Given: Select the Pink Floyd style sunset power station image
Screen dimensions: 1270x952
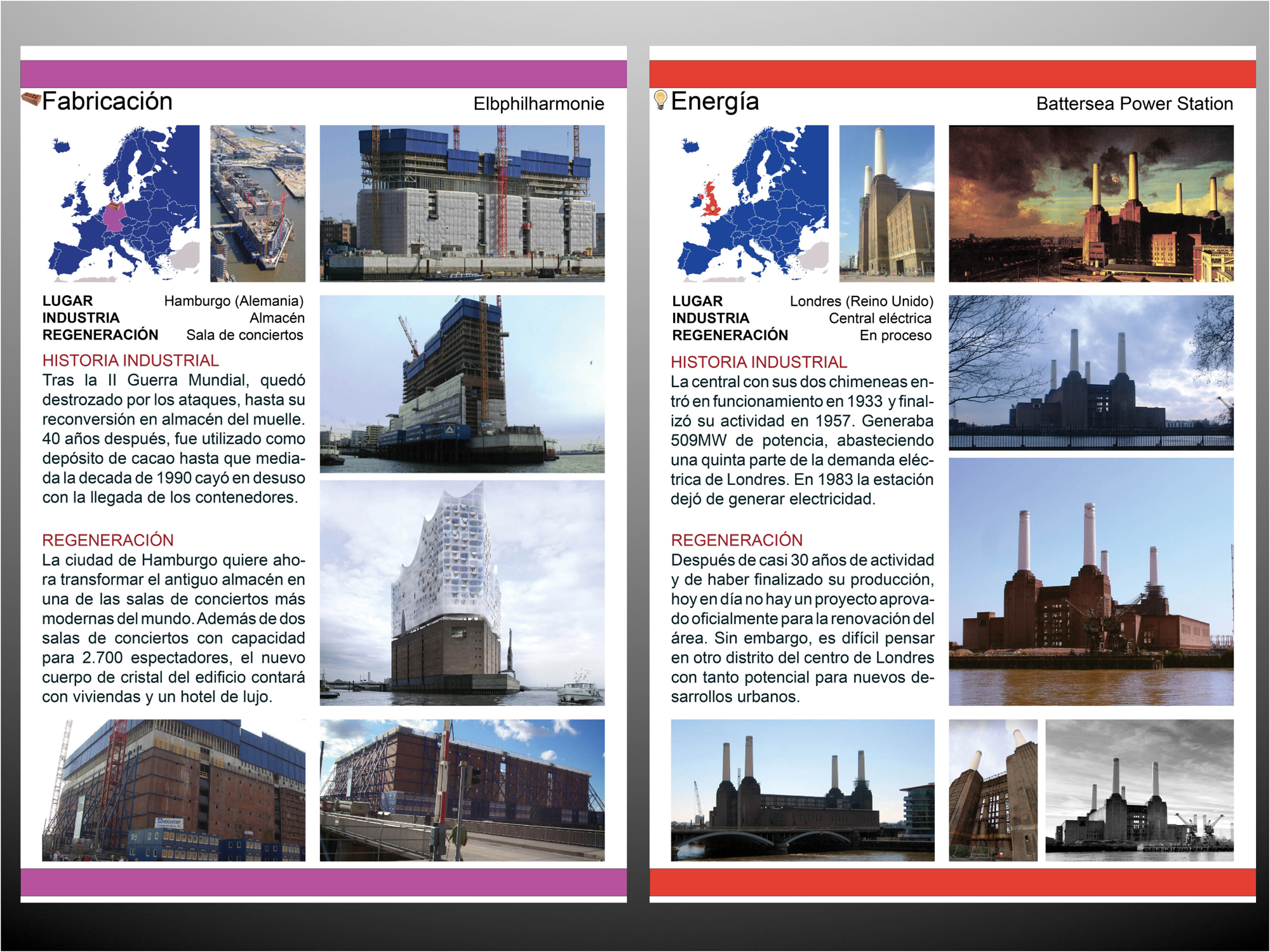Looking at the screenshot, I should 1090,203.
